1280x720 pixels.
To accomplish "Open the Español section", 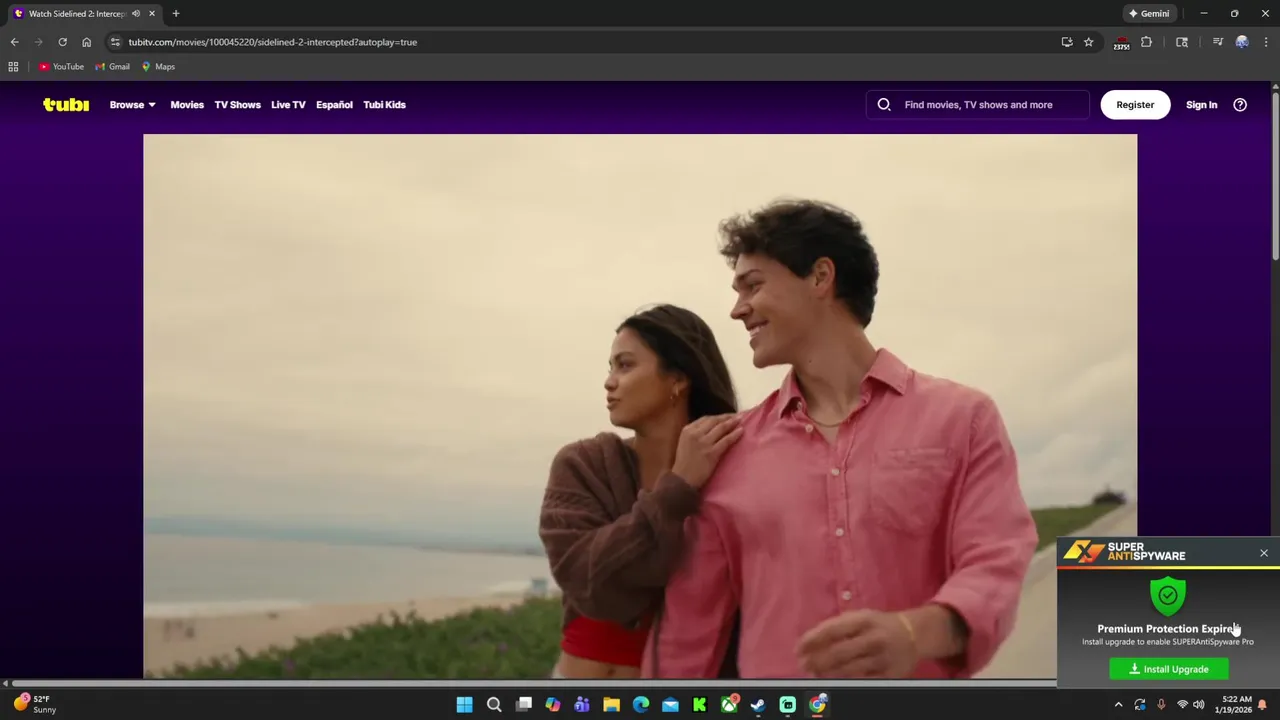I will [334, 104].
